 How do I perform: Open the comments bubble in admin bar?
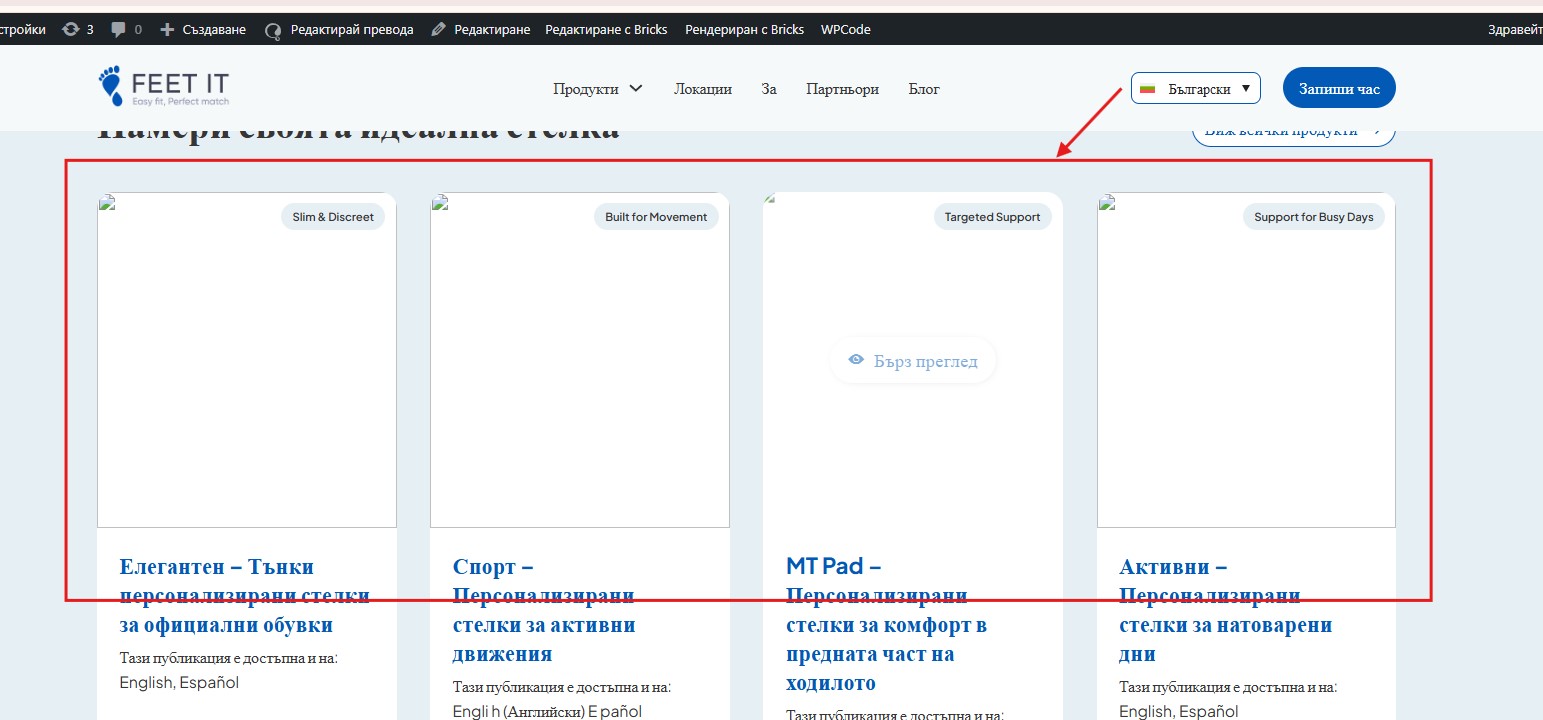coord(119,30)
